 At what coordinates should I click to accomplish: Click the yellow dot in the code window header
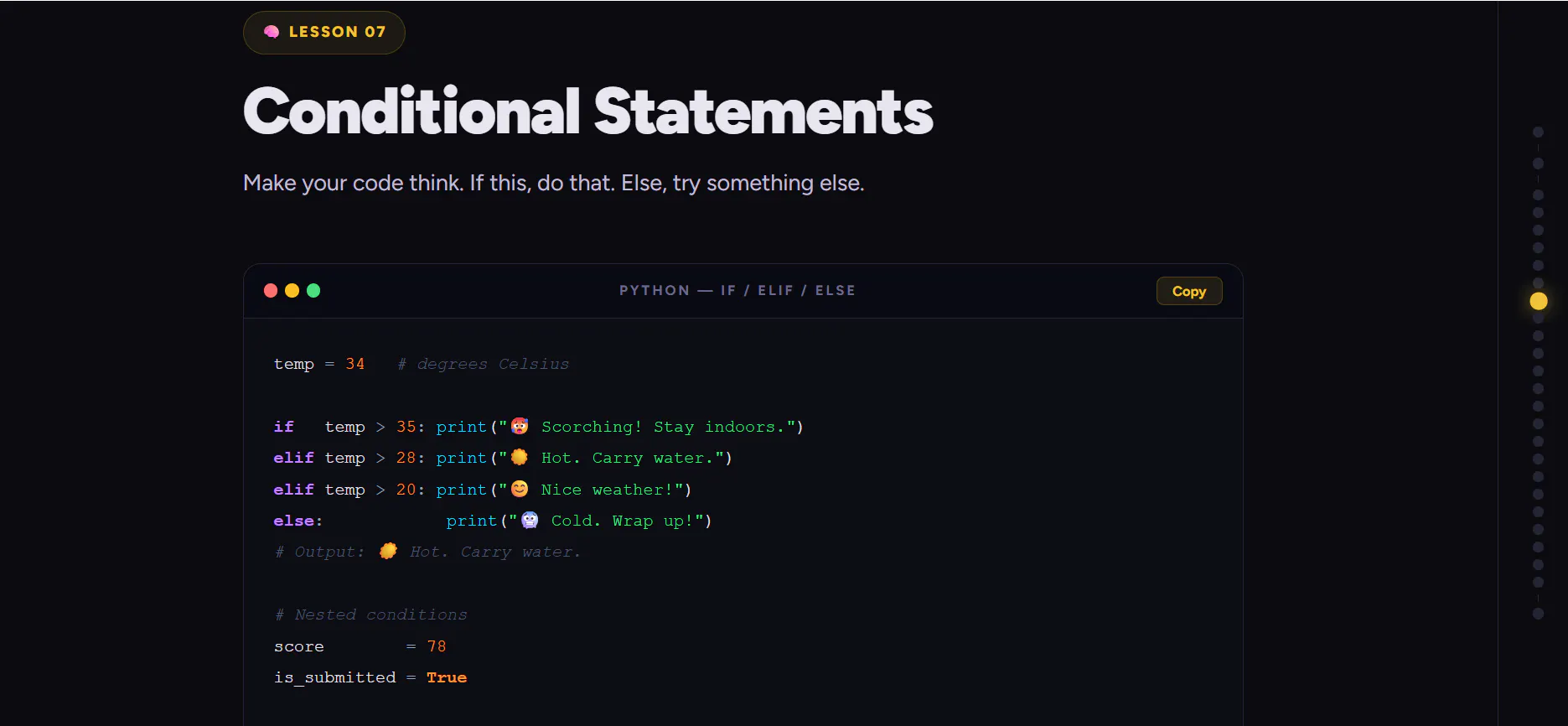(x=292, y=290)
